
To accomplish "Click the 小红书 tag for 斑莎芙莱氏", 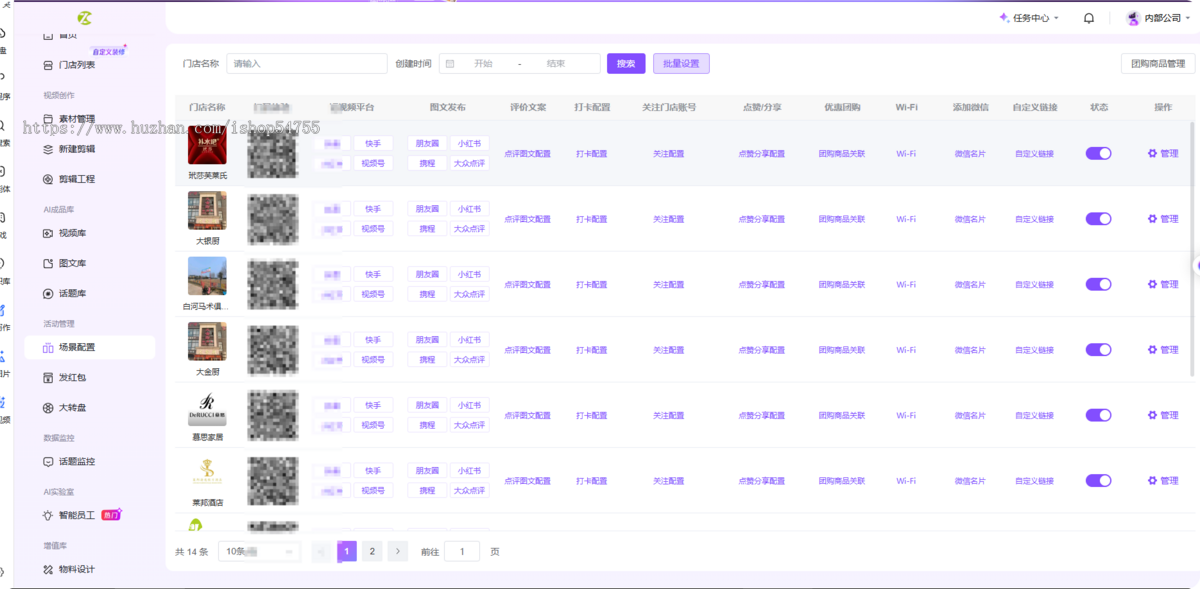I will (469, 143).
